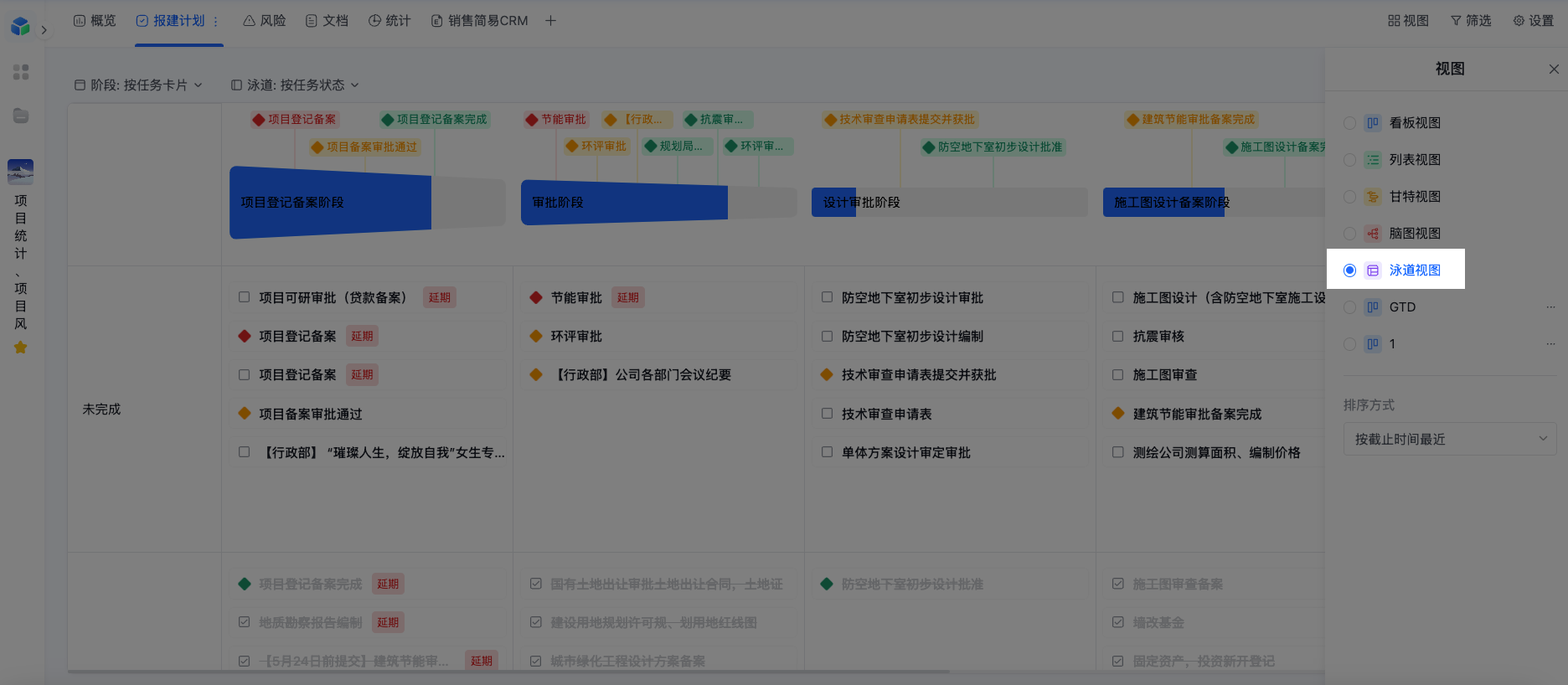Click the 项目登记备案阶段 progress bar
Image resolution: width=1568 pixels, height=685 pixels.
(368, 203)
